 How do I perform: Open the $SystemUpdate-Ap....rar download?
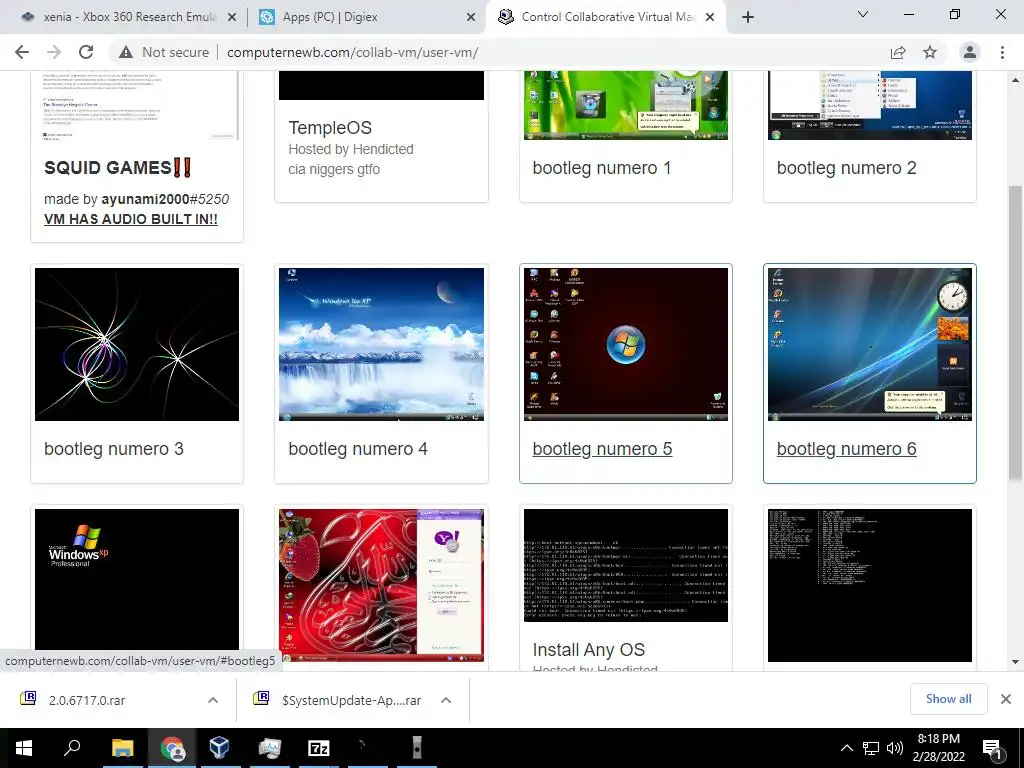tap(351, 700)
